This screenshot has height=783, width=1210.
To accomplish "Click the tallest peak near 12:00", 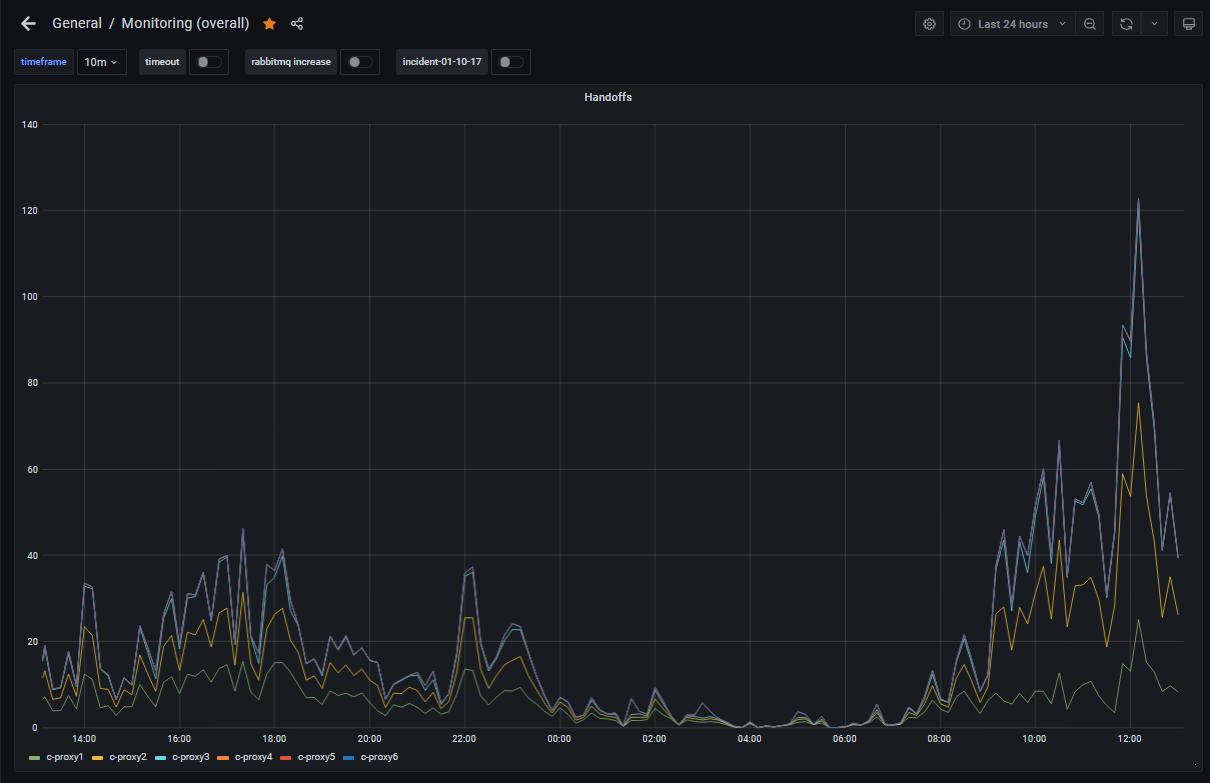I will coord(1138,199).
